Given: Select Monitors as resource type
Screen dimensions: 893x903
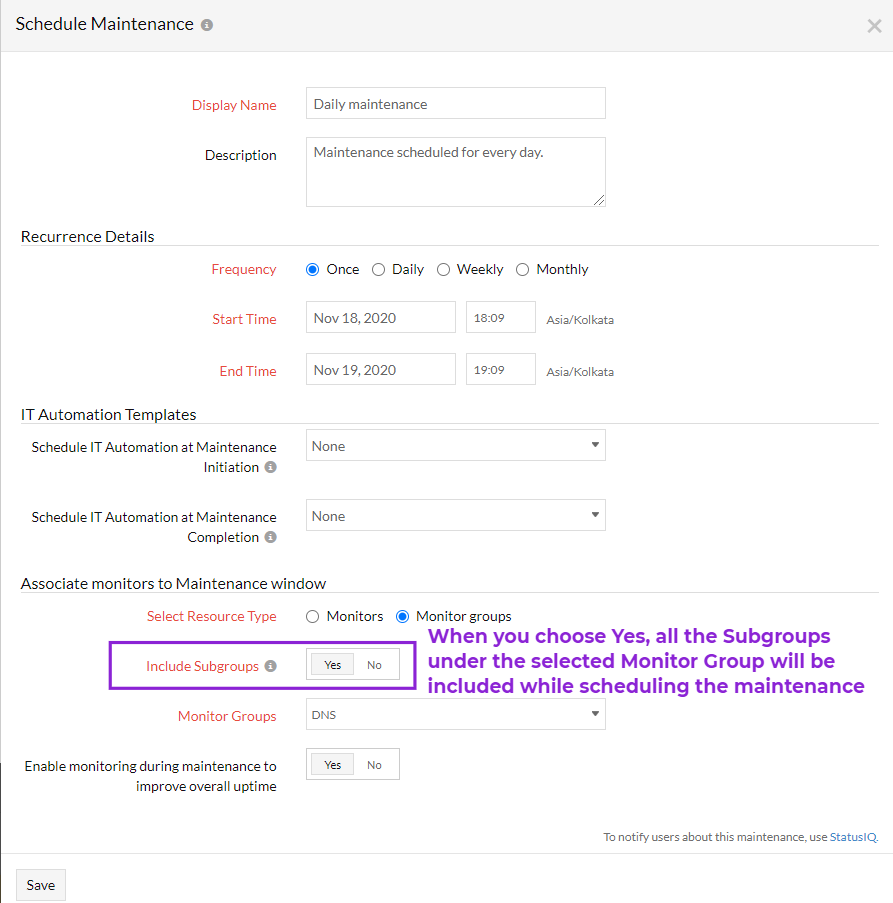Looking at the screenshot, I should (313, 616).
